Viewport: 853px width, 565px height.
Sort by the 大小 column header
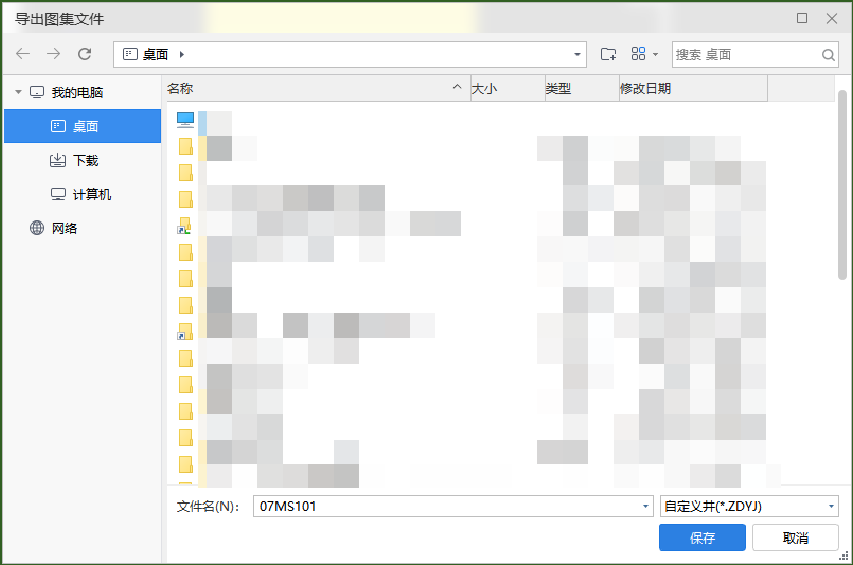coord(508,88)
